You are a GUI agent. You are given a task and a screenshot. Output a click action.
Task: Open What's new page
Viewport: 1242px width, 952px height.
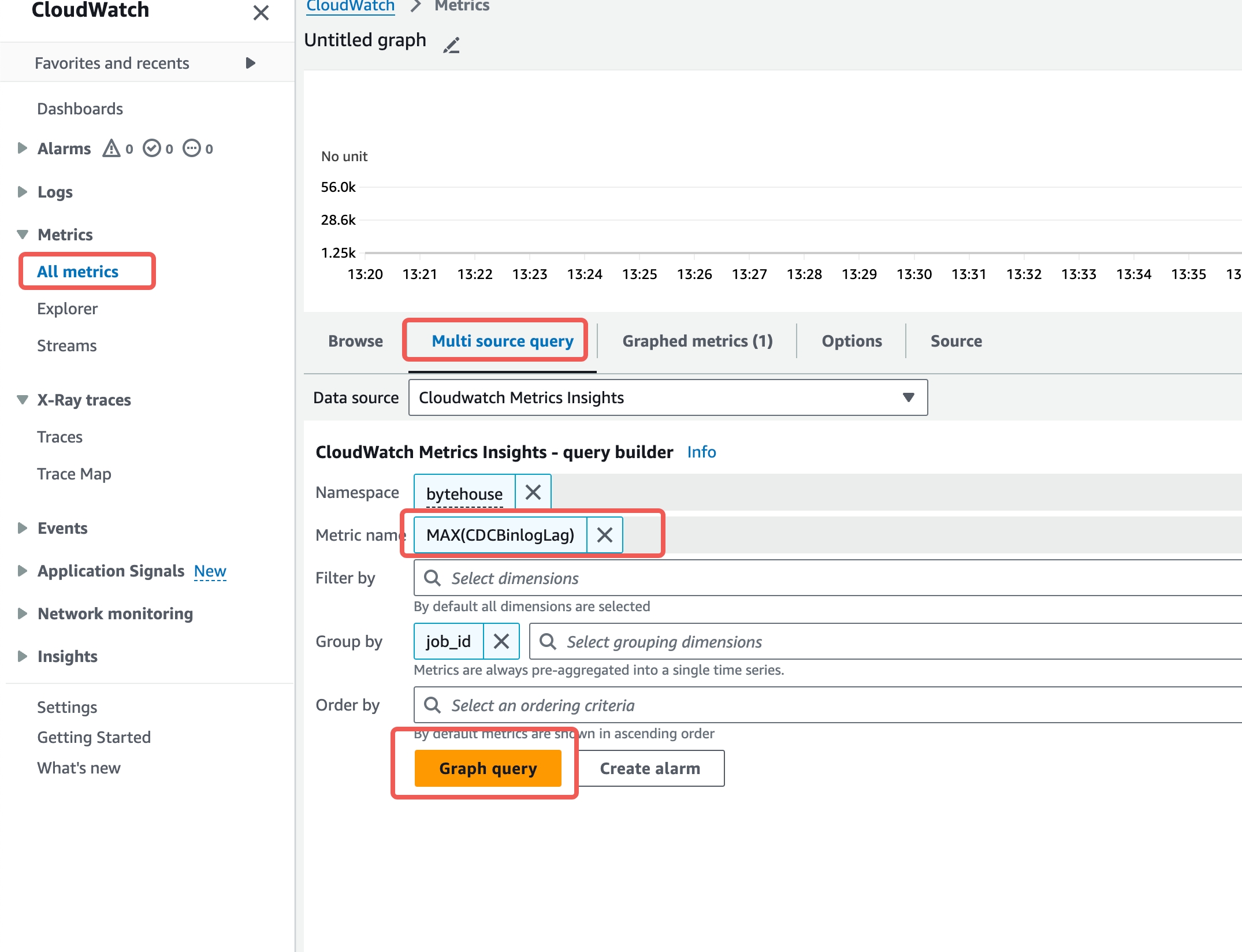[79, 768]
